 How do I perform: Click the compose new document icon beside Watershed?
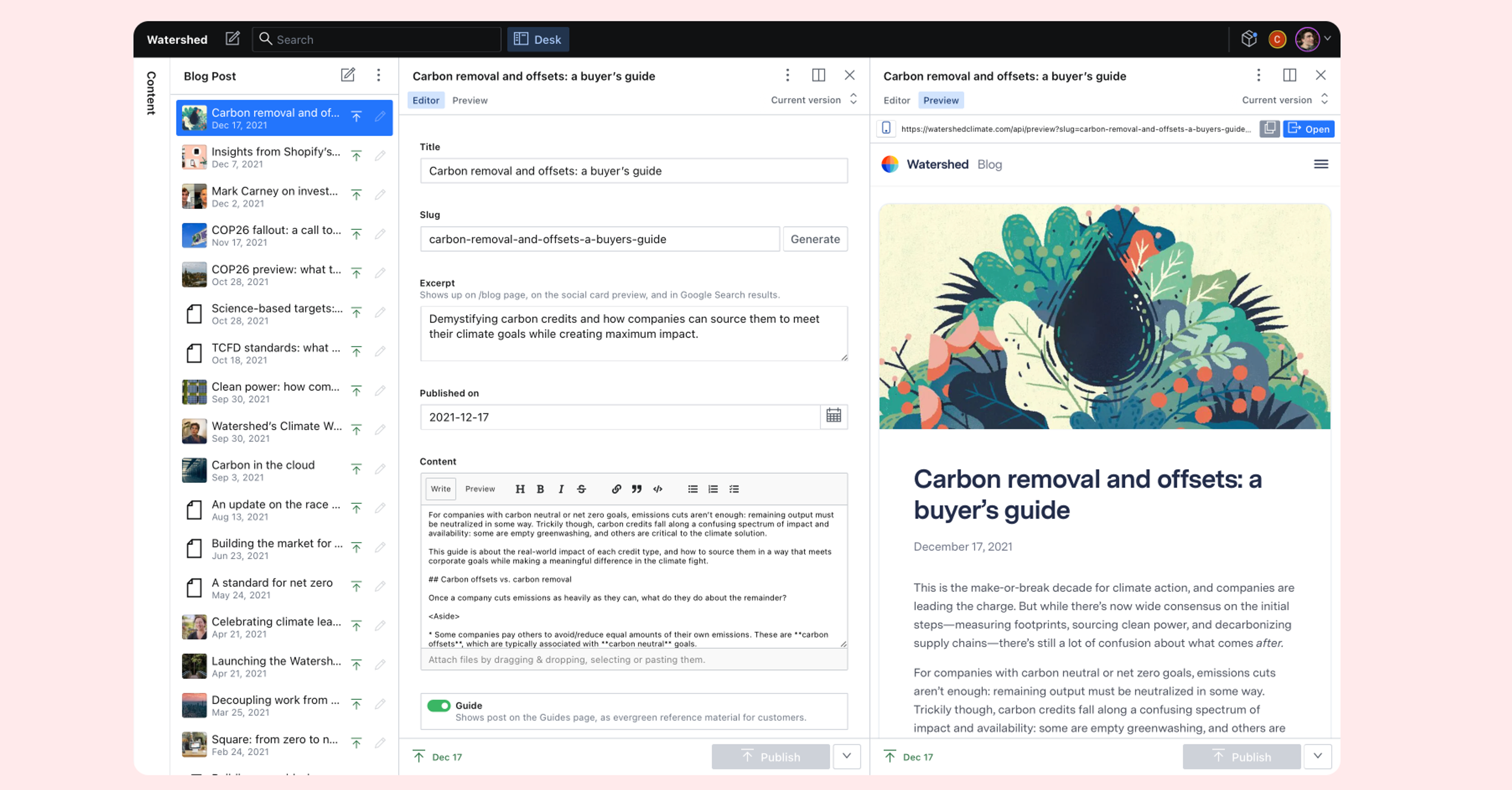232,39
